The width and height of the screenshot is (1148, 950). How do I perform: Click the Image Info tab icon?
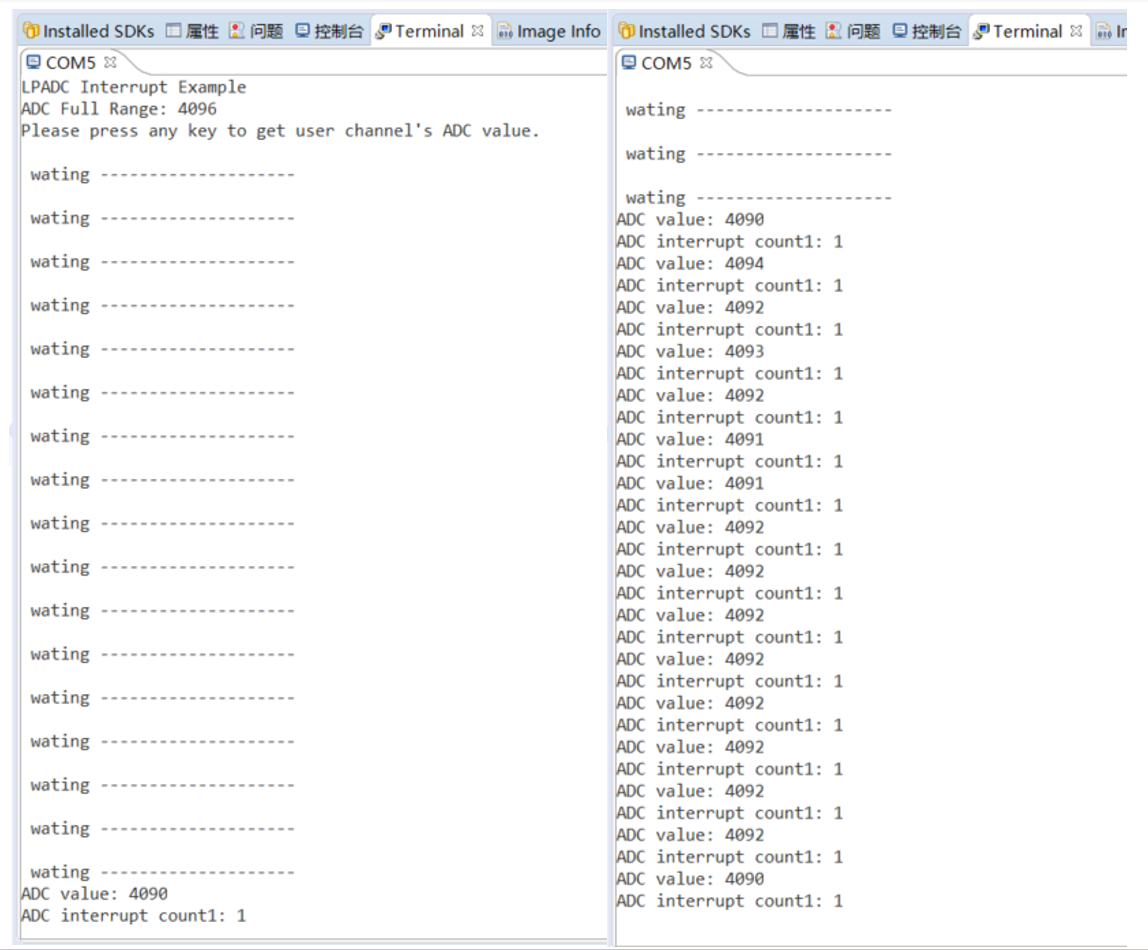pyautogui.click(x=505, y=32)
